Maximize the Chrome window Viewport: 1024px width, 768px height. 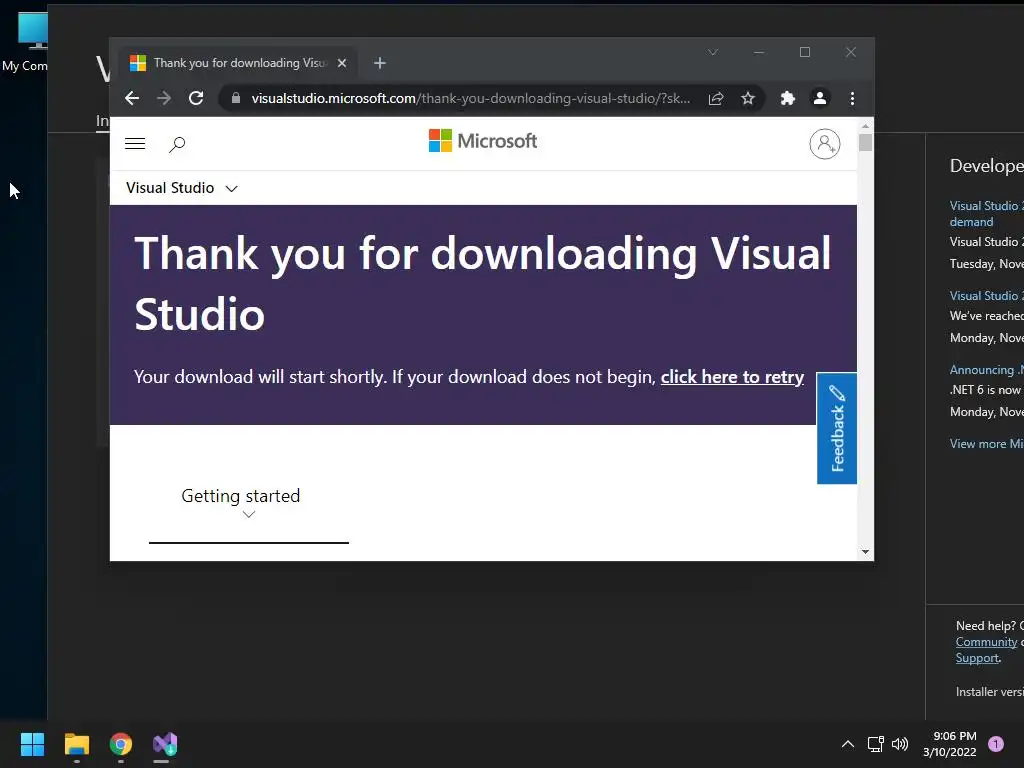pyautogui.click(x=805, y=52)
